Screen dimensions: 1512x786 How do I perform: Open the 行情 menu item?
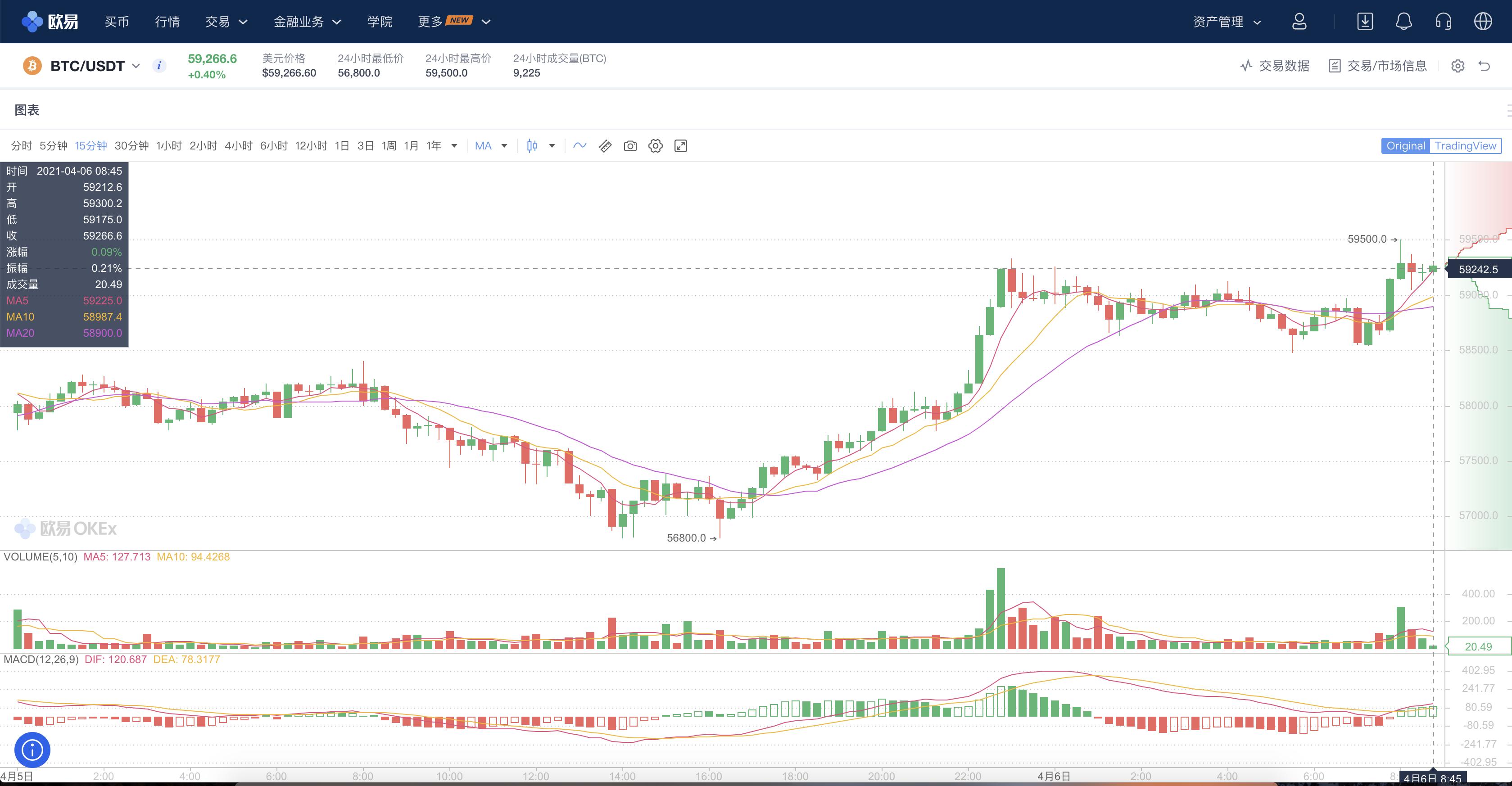pyautogui.click(x=167, y=22)
